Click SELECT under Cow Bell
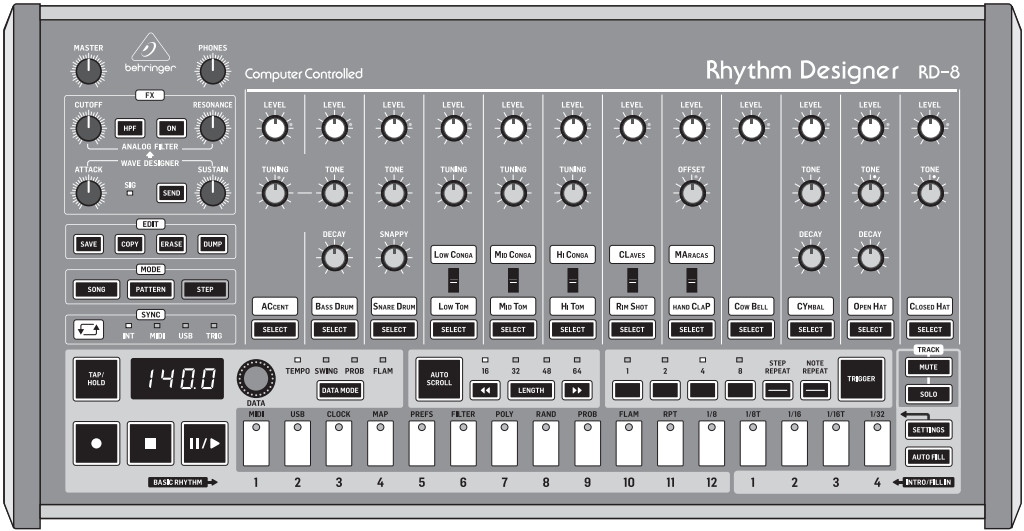1024x531 pixels. tap(751, 330)
